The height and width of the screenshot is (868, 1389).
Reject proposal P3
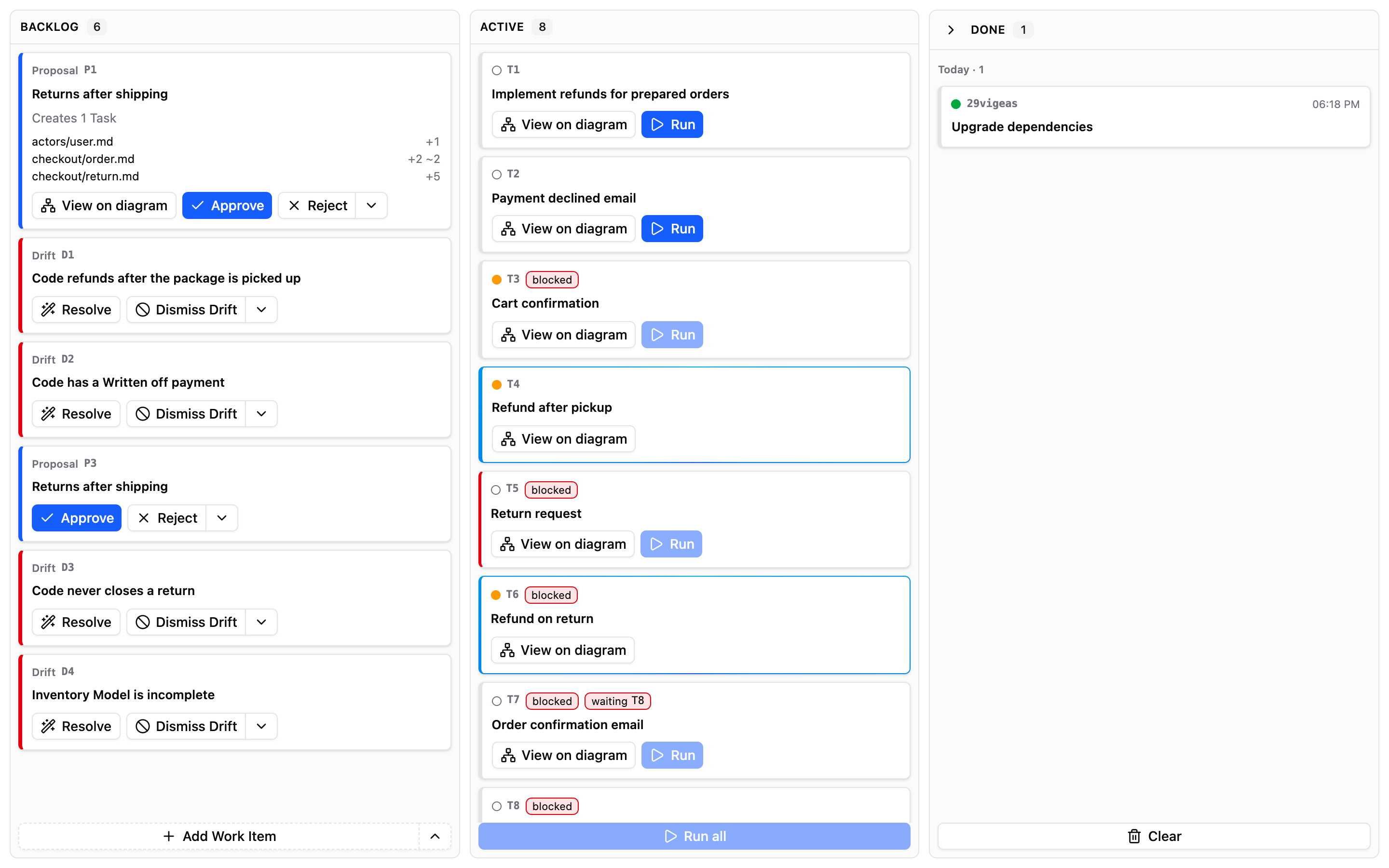click(x=167, y=518)
